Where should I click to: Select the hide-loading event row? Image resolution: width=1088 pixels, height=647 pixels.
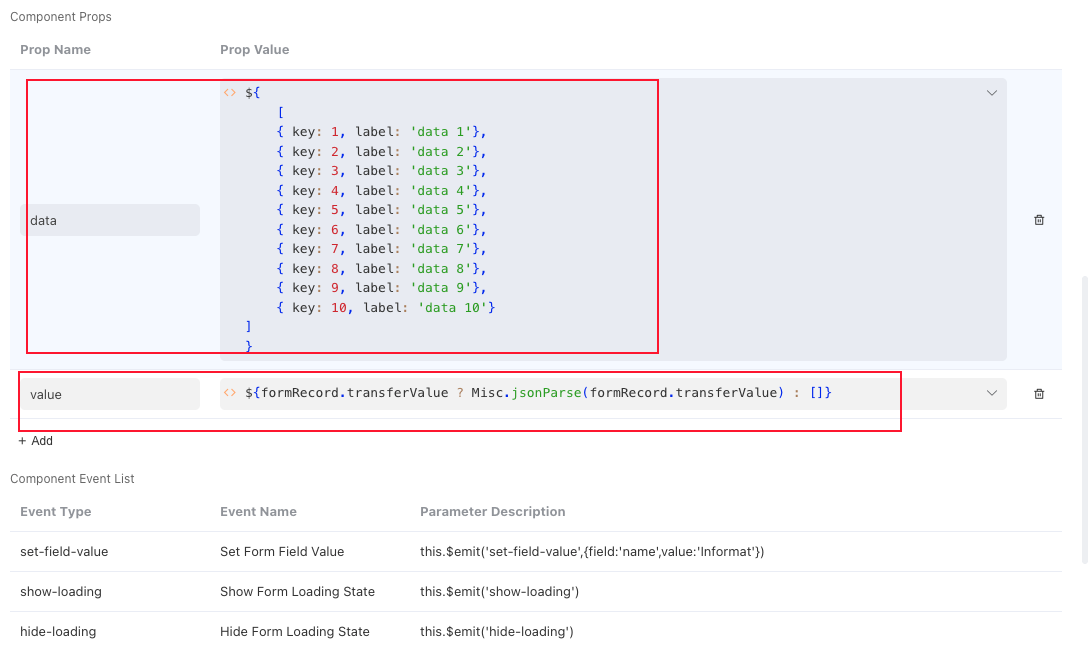tap(300, 631)
